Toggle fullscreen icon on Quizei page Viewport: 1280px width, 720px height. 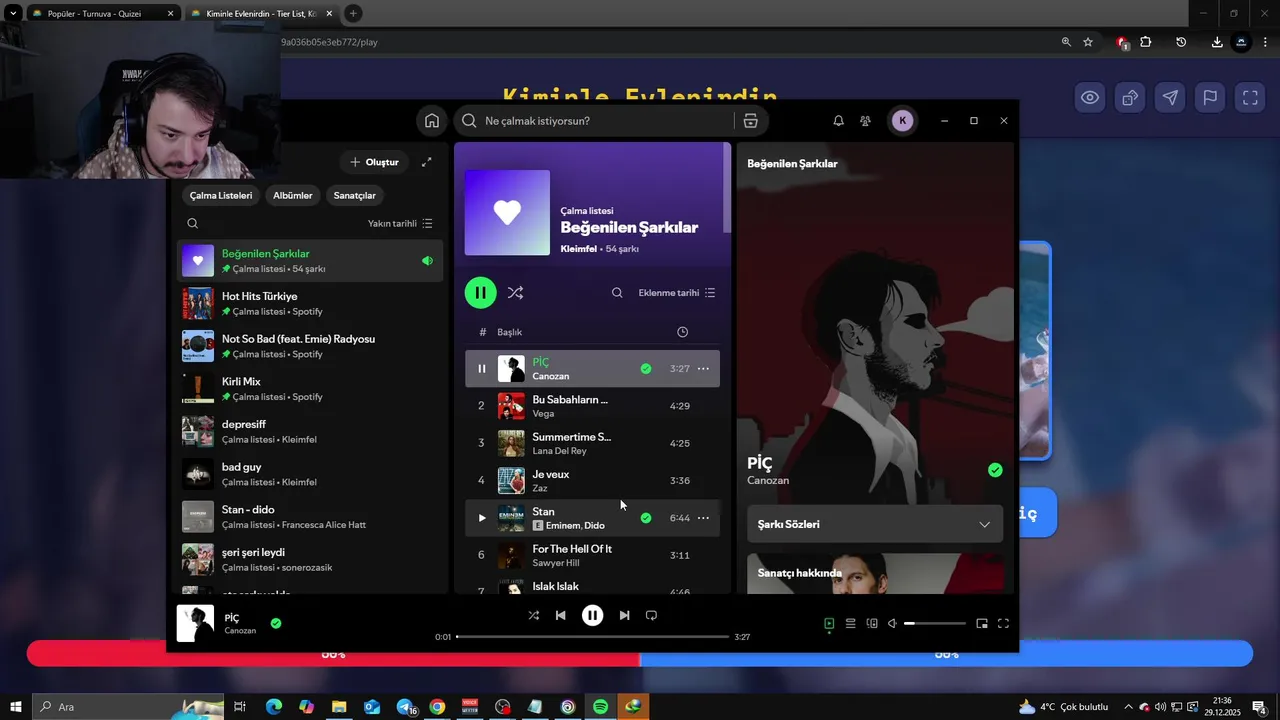tap(1250, 98)
